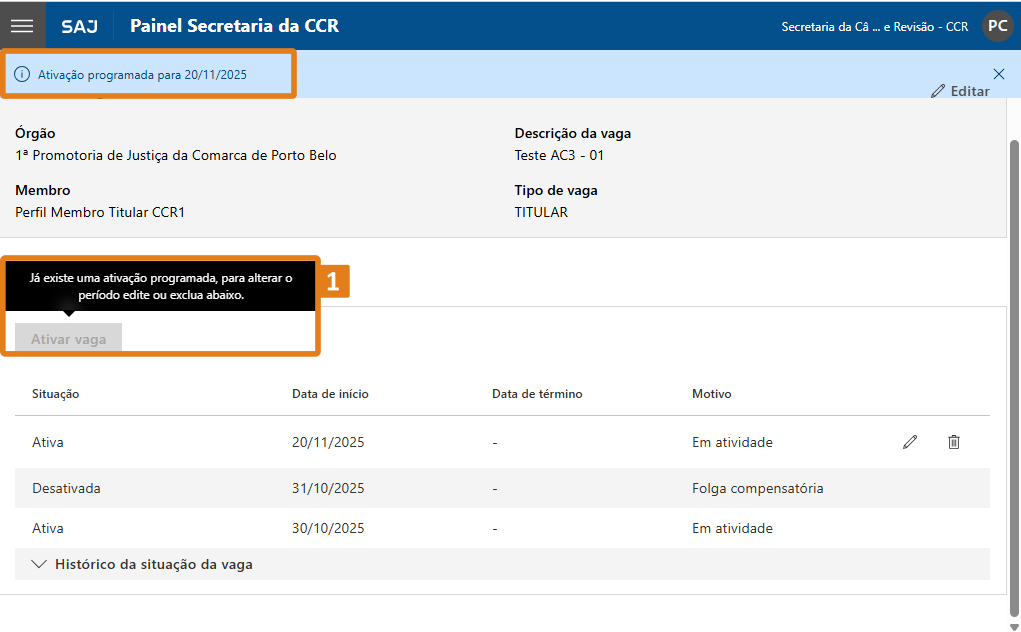The image size is (1021, 632).
Task: Expand Histórico da situação da vaga
Action: tap(153, 564)
